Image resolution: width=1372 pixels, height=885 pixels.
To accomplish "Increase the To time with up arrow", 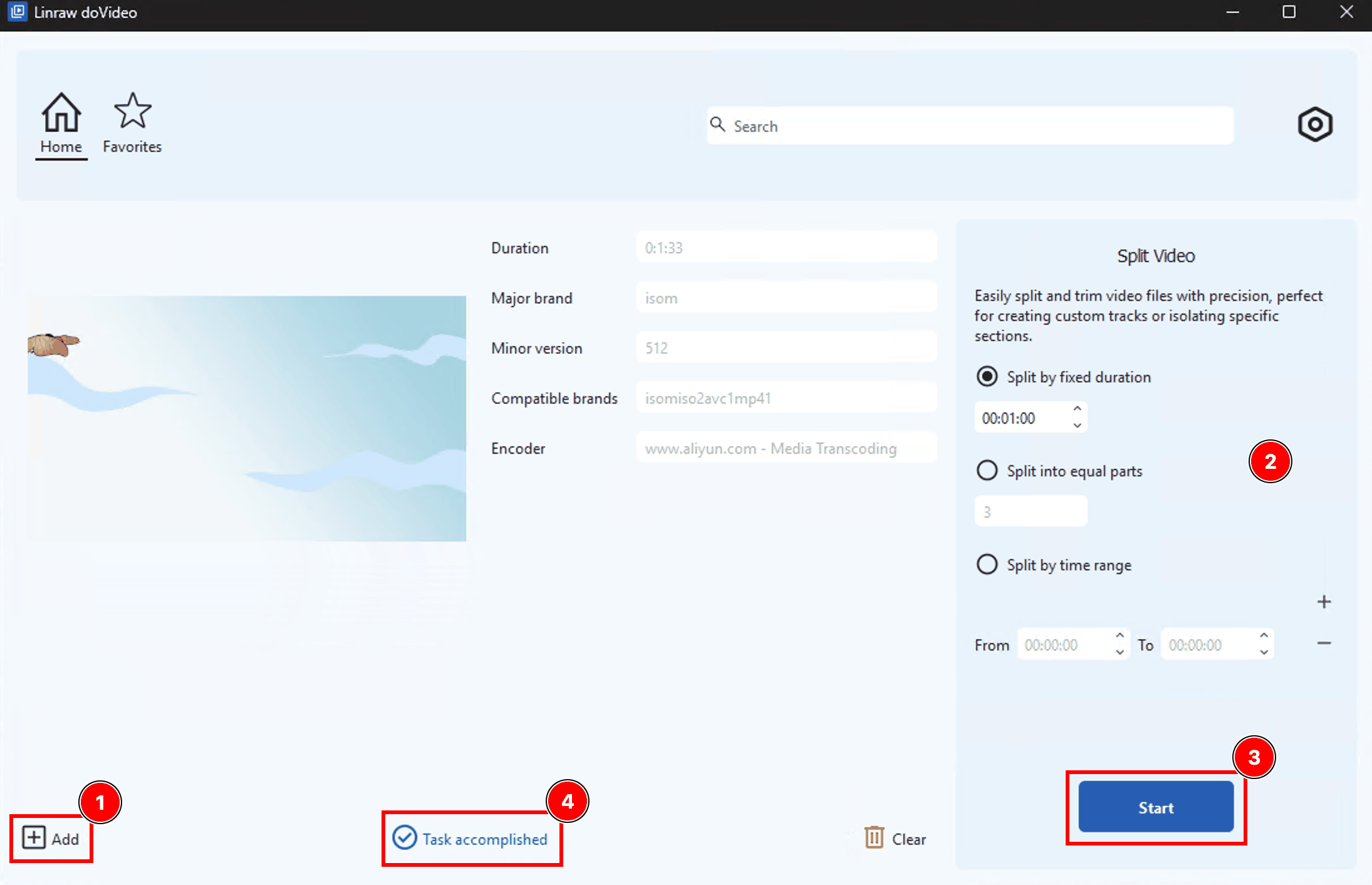I will [x=1264, y=636].
